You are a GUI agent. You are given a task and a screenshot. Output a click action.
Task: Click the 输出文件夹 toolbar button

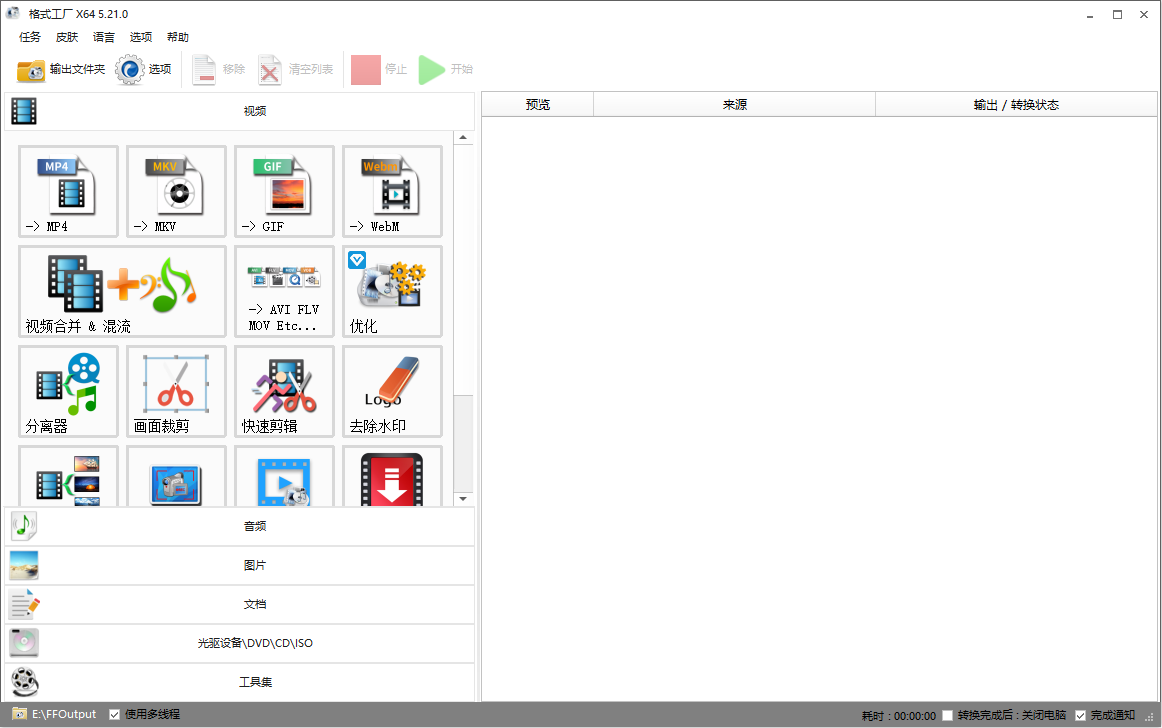click(x=61, y=69)
